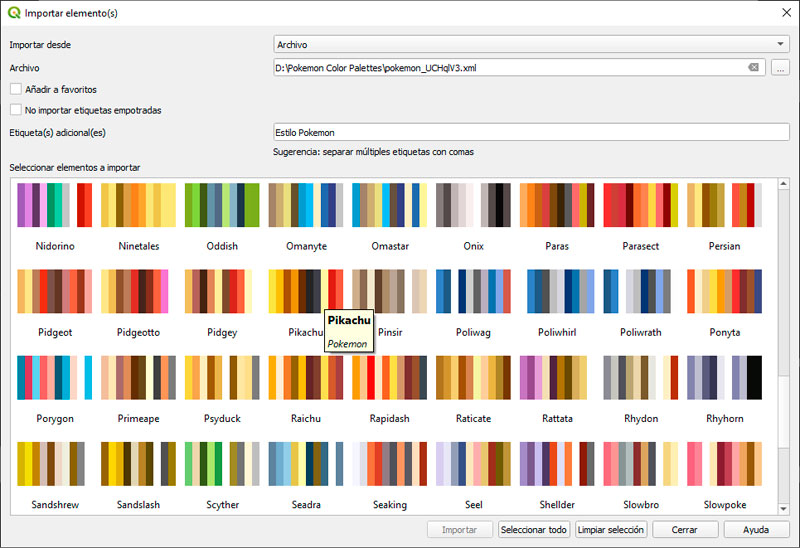Click the Importar button
The width and height of the screenshot is (800, 548).
(x=460, y=530)
